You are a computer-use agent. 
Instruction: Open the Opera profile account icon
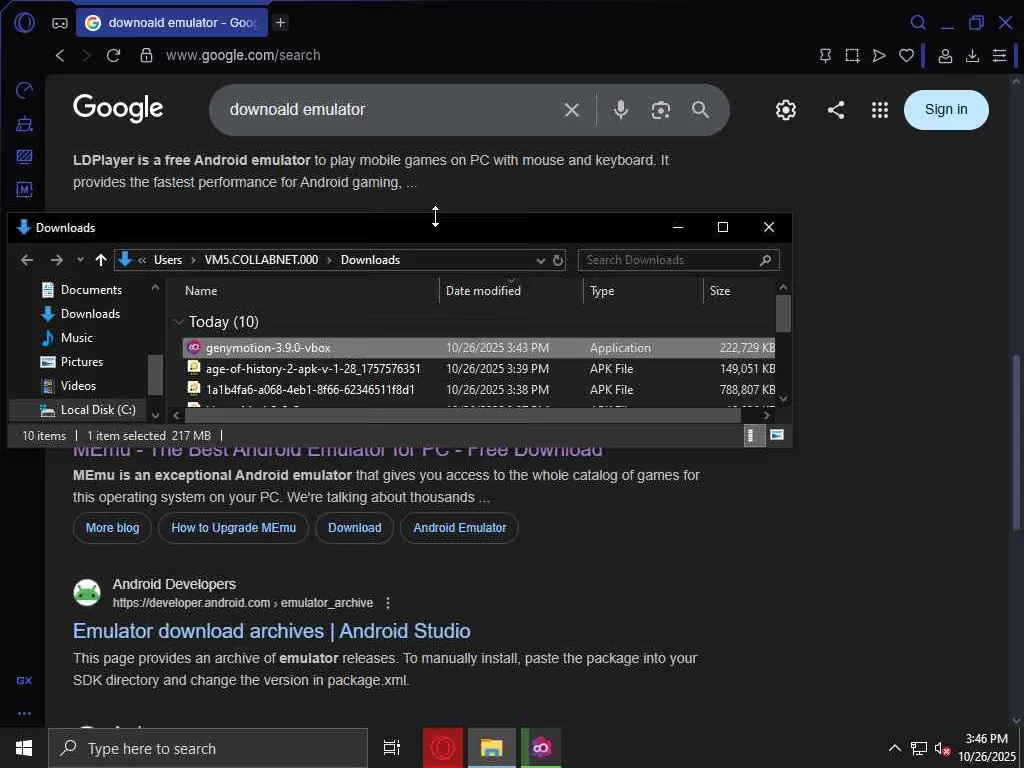(x=945, y=56)
